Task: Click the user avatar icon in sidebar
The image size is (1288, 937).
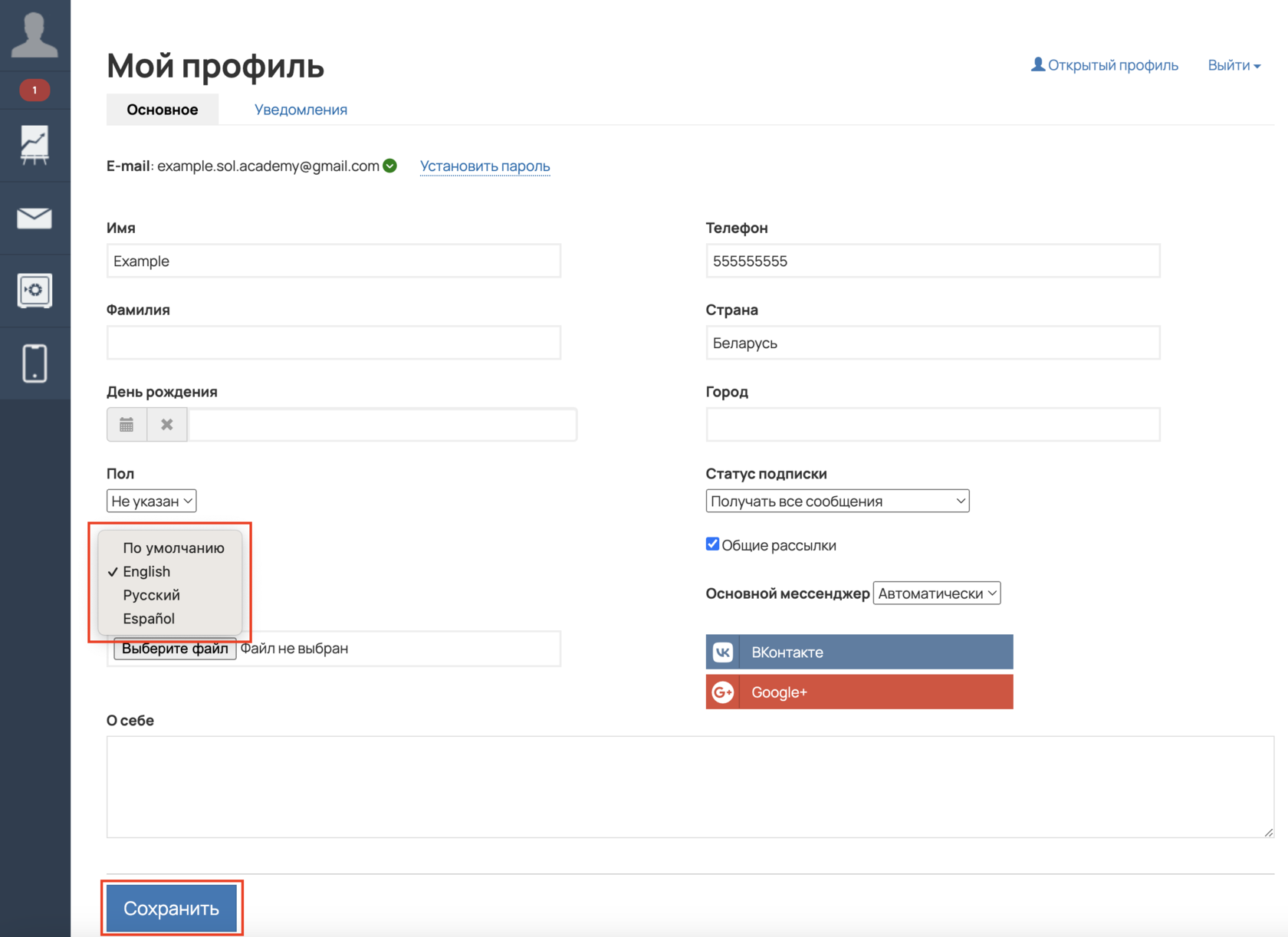Action: [x=34, y=35]
